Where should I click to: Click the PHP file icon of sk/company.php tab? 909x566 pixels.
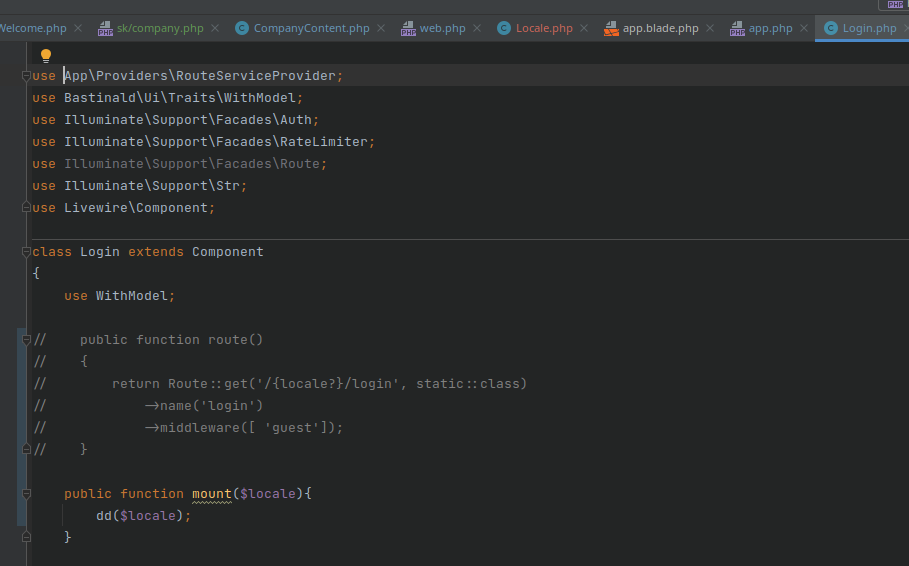(x=105, y=28)
